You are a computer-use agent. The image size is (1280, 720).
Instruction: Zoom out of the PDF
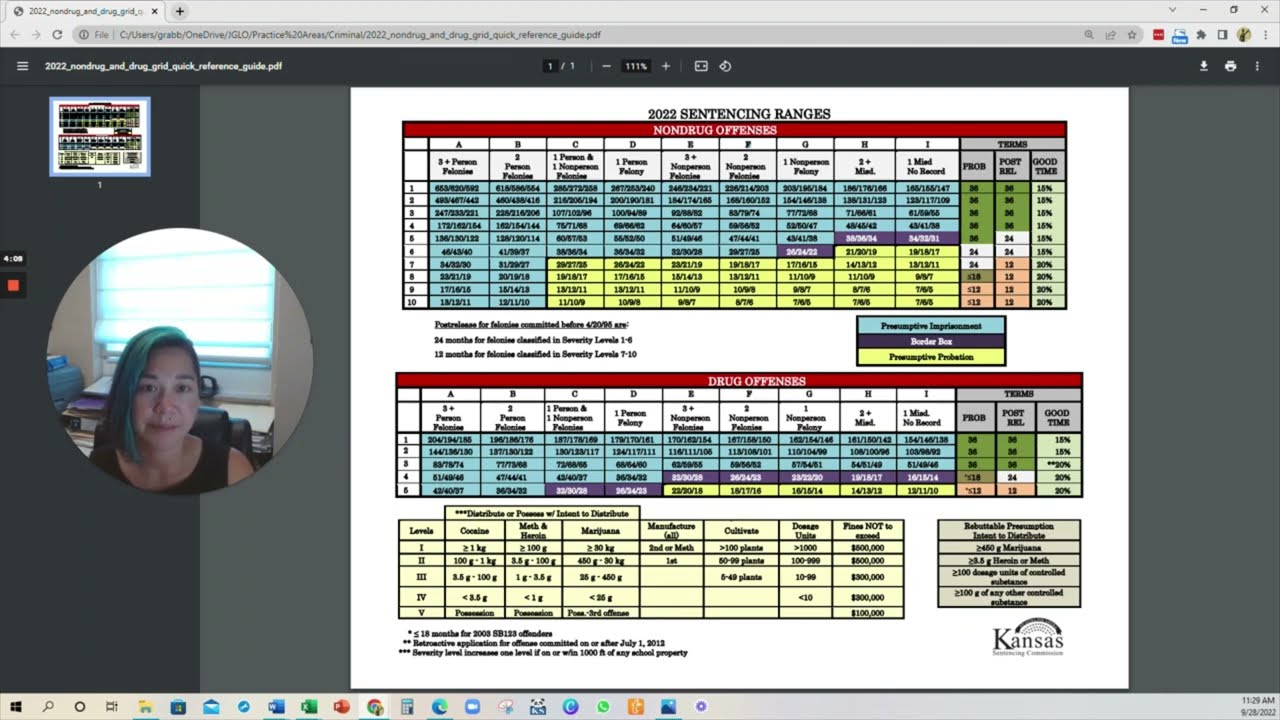click(606, 66)
